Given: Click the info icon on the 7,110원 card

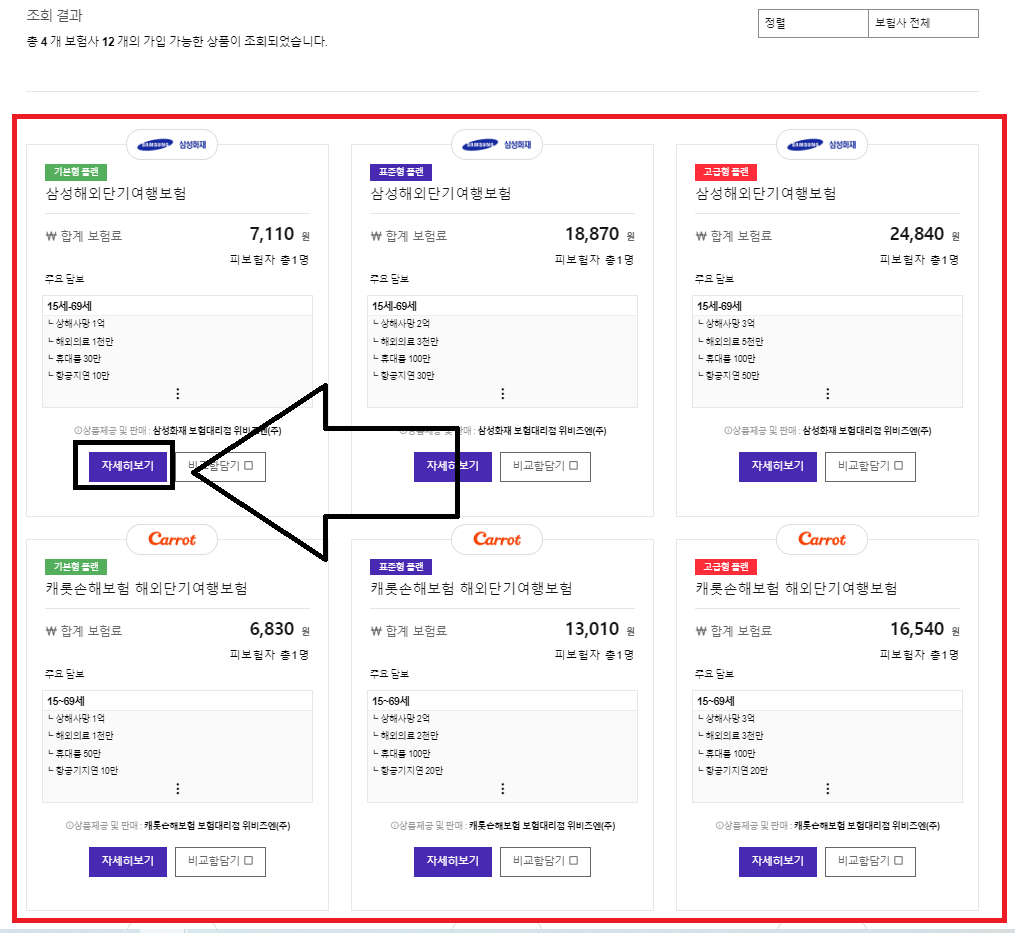Looking at the screenshot, I should tap(78, 431).
